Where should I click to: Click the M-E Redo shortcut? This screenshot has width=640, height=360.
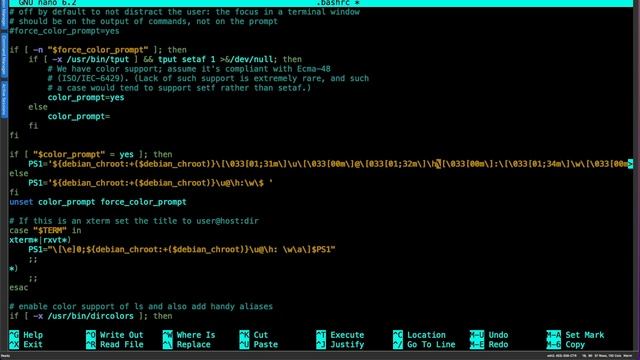click(489, 344)
